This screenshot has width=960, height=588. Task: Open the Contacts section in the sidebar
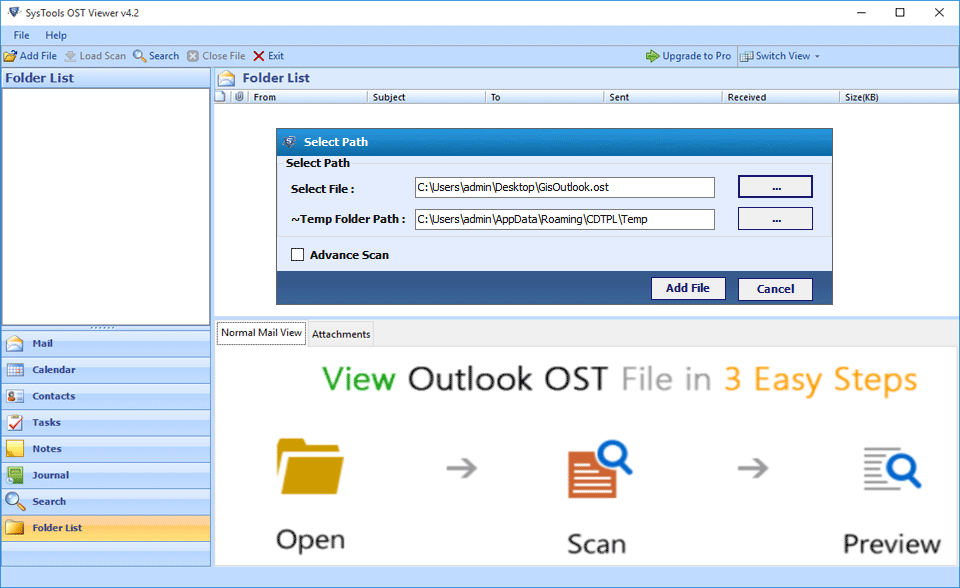click(106, 396)
